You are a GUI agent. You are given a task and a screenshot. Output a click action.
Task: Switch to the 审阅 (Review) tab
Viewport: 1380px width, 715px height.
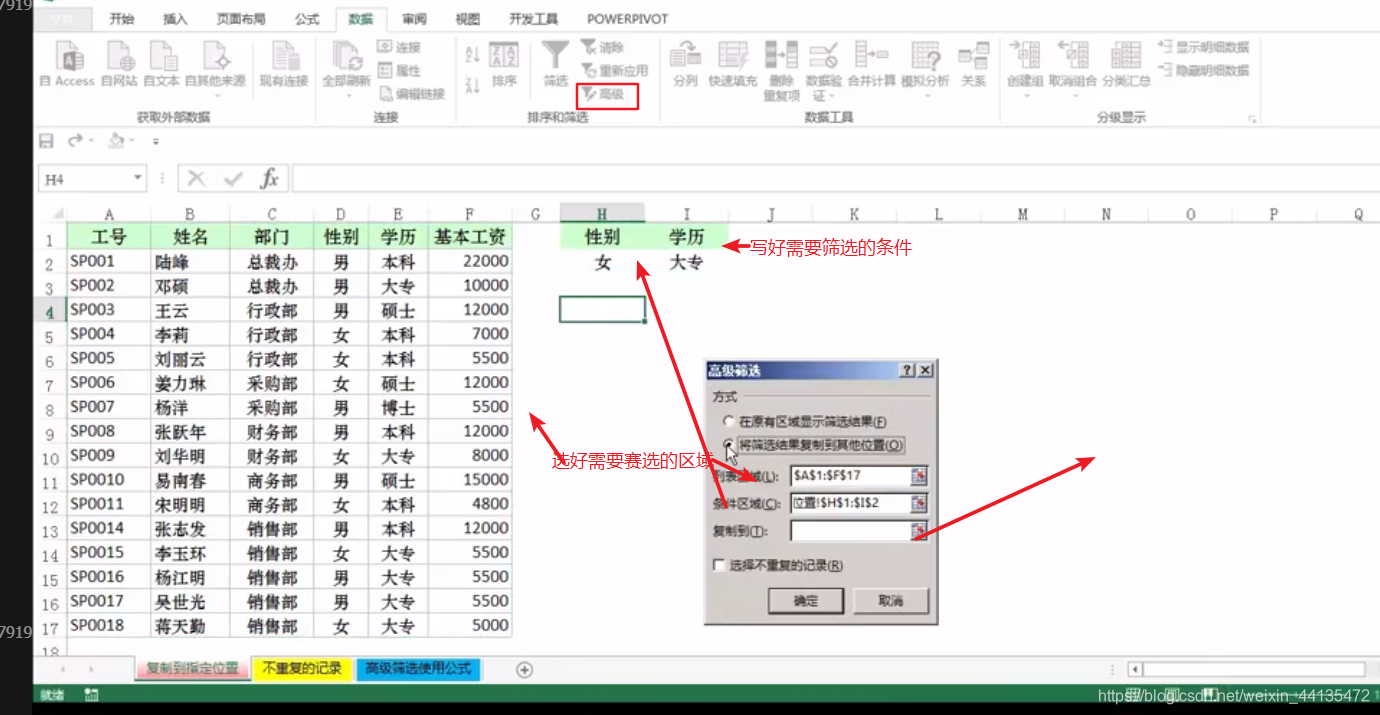click(x=415, y=19)
